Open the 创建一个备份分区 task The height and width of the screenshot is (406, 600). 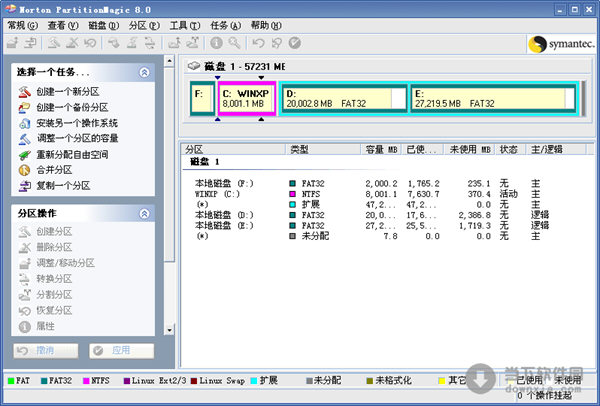[72, 108]
